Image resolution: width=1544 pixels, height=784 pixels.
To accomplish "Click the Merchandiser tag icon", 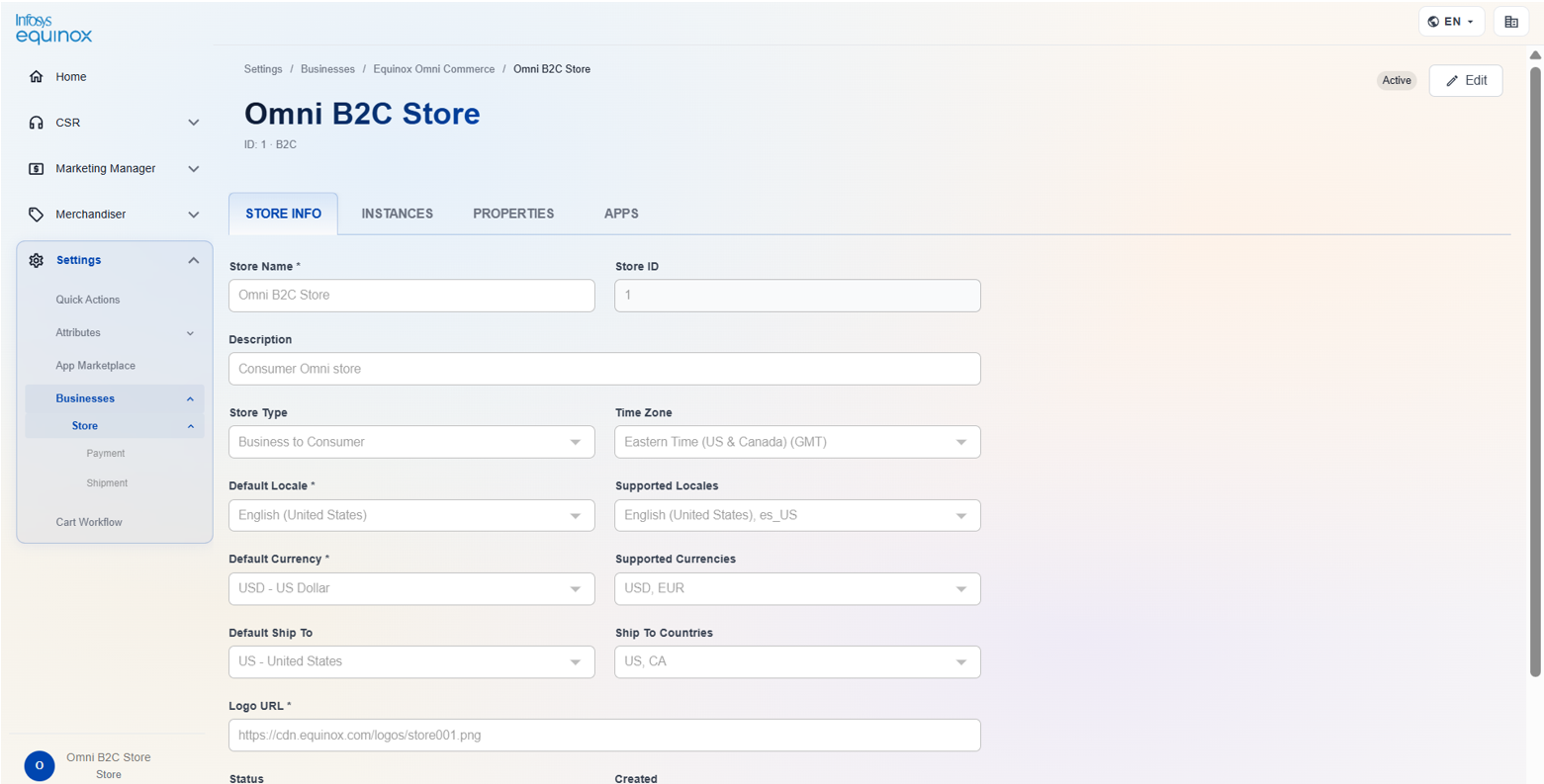I will click(37, 215).
